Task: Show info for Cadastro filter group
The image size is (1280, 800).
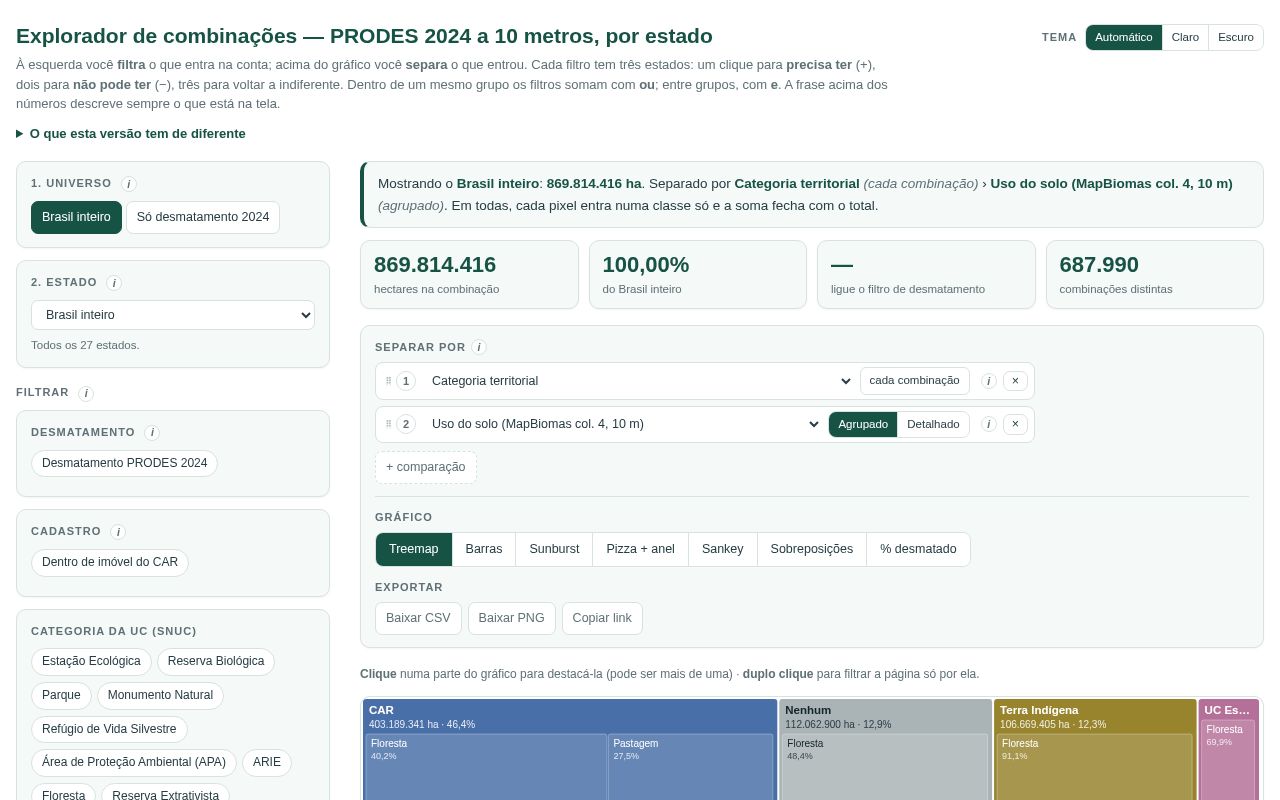Action: coord(117,532)
